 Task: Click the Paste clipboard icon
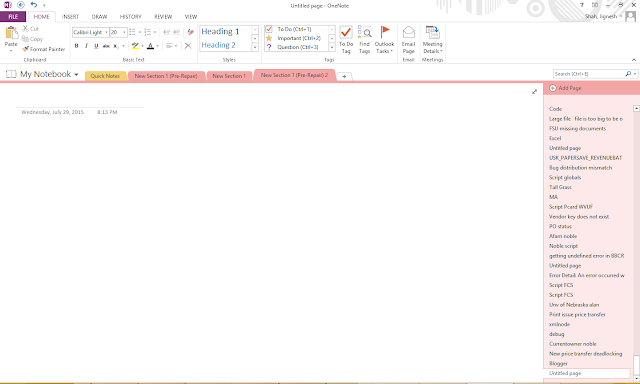11,33
